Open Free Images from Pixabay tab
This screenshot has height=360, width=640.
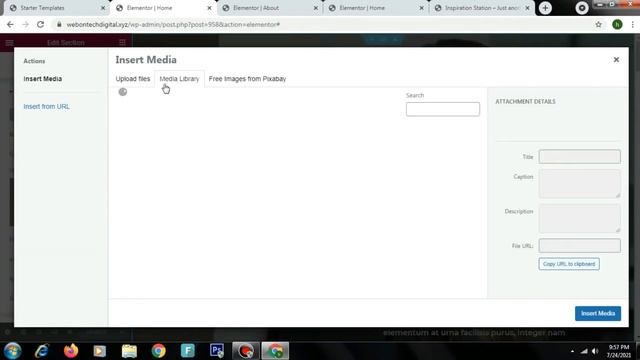coord(247,79)
